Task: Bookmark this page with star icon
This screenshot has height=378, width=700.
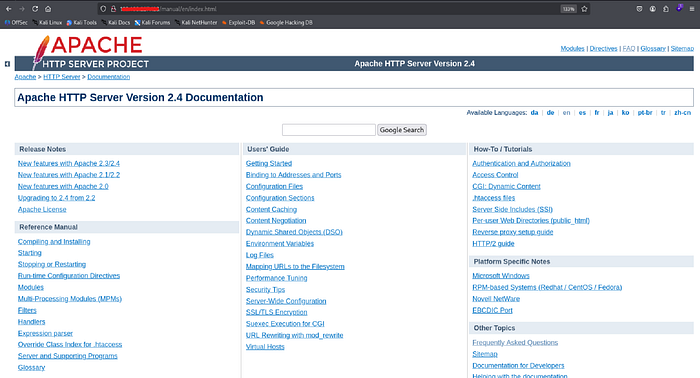Action: pyautogui.click(x=584, y=9)
